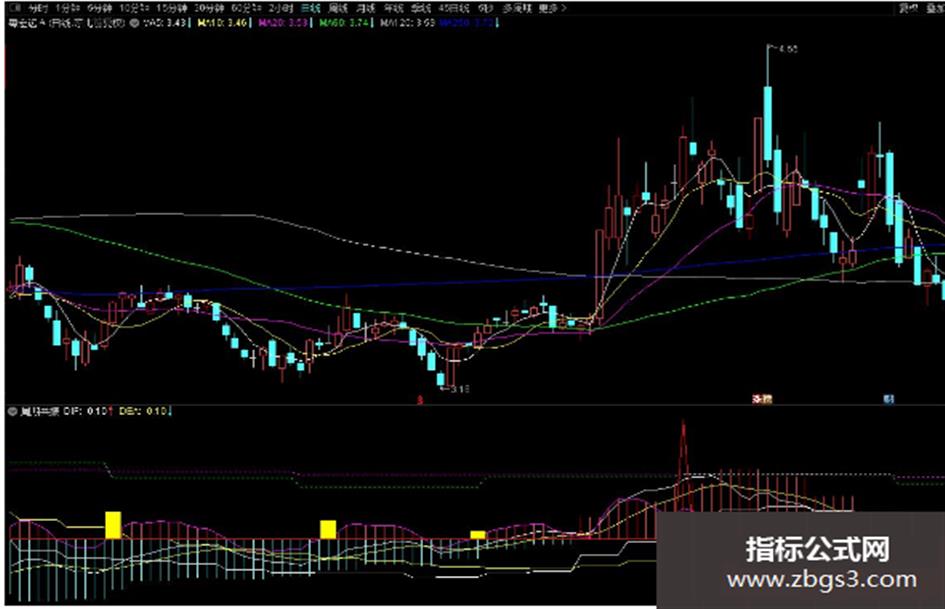Switch to the 10分钟 period tab
945x609 pixels.
[x=133, y=8]
